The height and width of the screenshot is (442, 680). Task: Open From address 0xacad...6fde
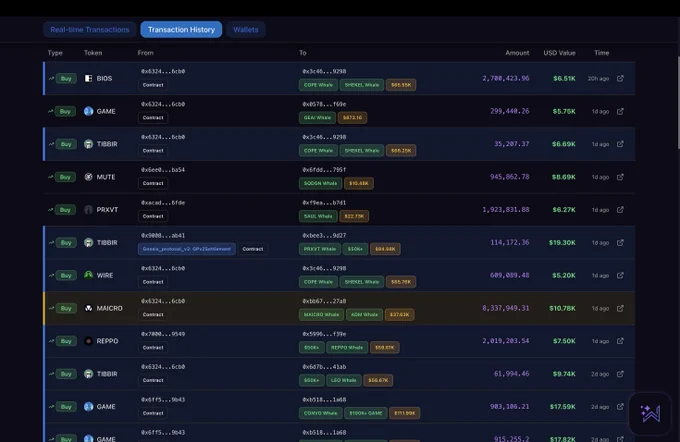(x=163, y=203)
